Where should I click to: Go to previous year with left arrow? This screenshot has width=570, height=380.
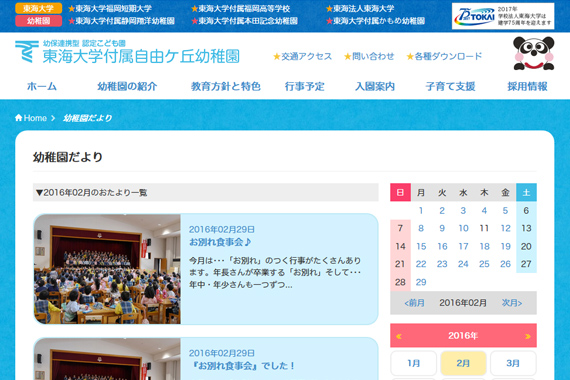point(398,336)
